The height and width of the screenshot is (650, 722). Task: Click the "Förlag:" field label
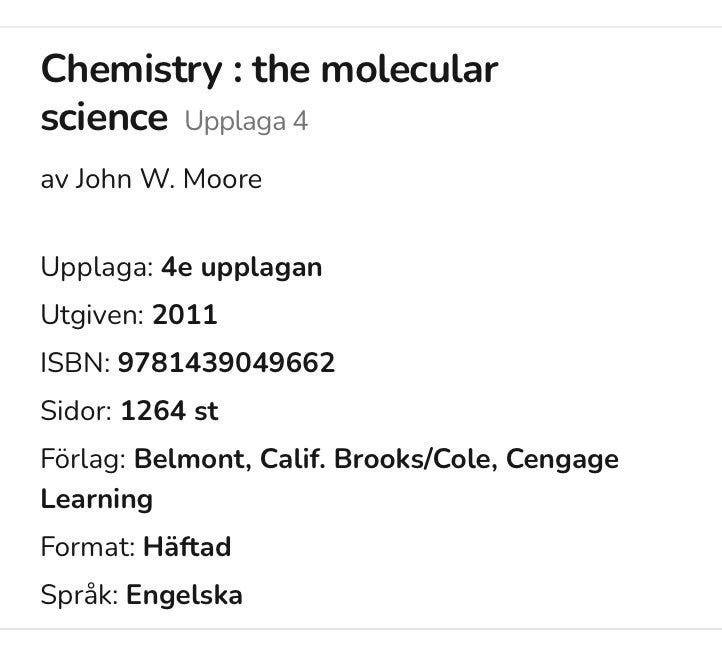pyautogui.click(x=82, y=459)
